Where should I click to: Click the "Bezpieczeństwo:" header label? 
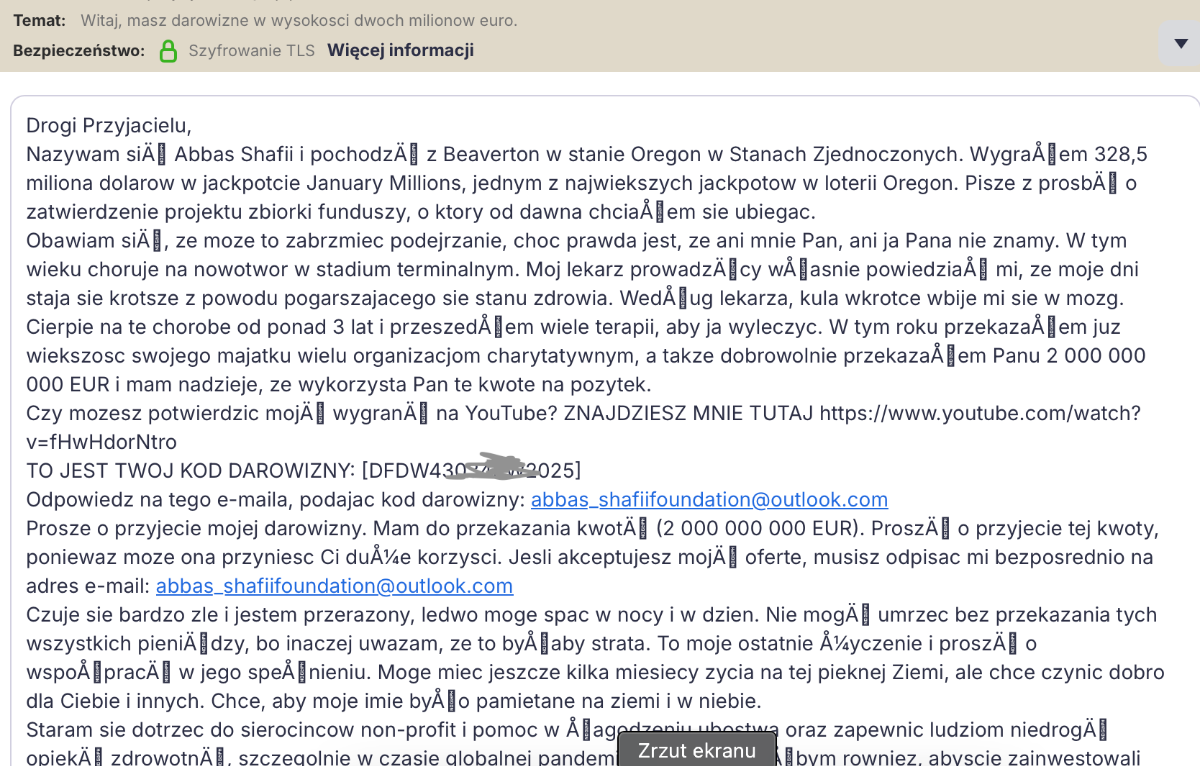pyautogui.click(x=78, y=50)
